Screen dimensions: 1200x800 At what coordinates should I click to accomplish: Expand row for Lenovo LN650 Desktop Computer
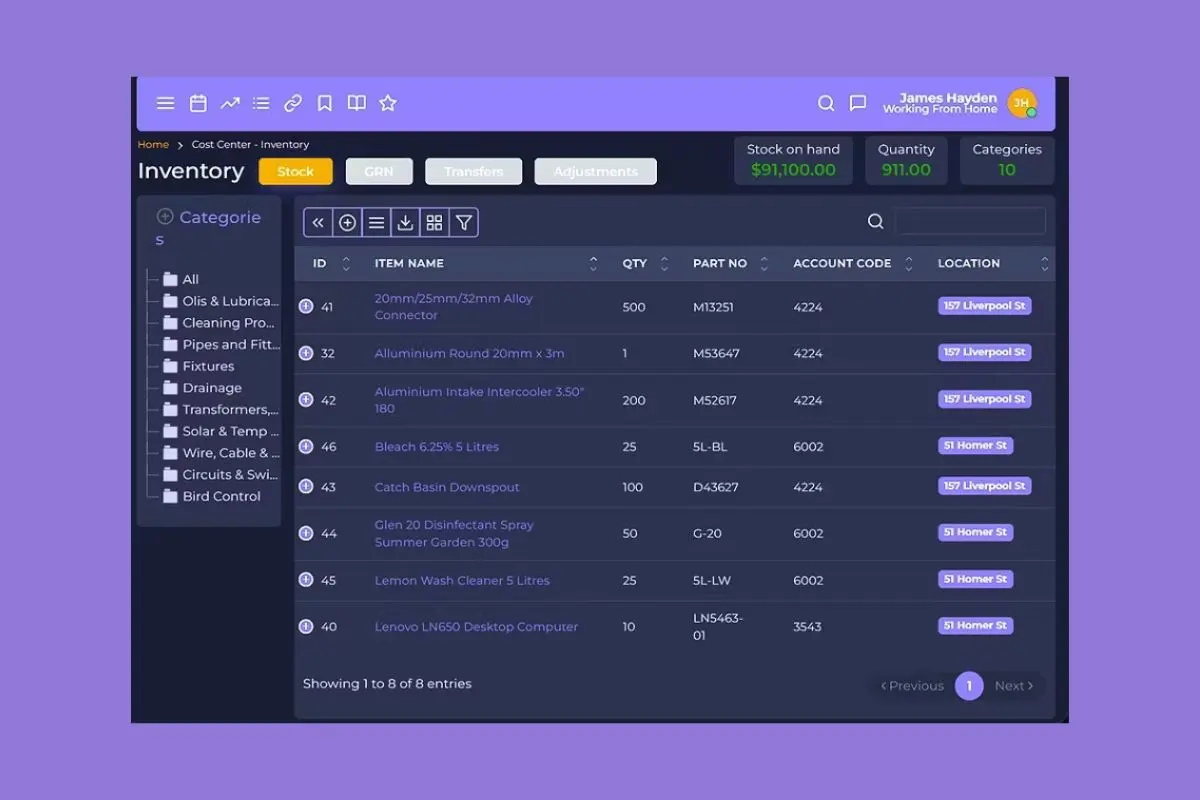pos(306,627)
